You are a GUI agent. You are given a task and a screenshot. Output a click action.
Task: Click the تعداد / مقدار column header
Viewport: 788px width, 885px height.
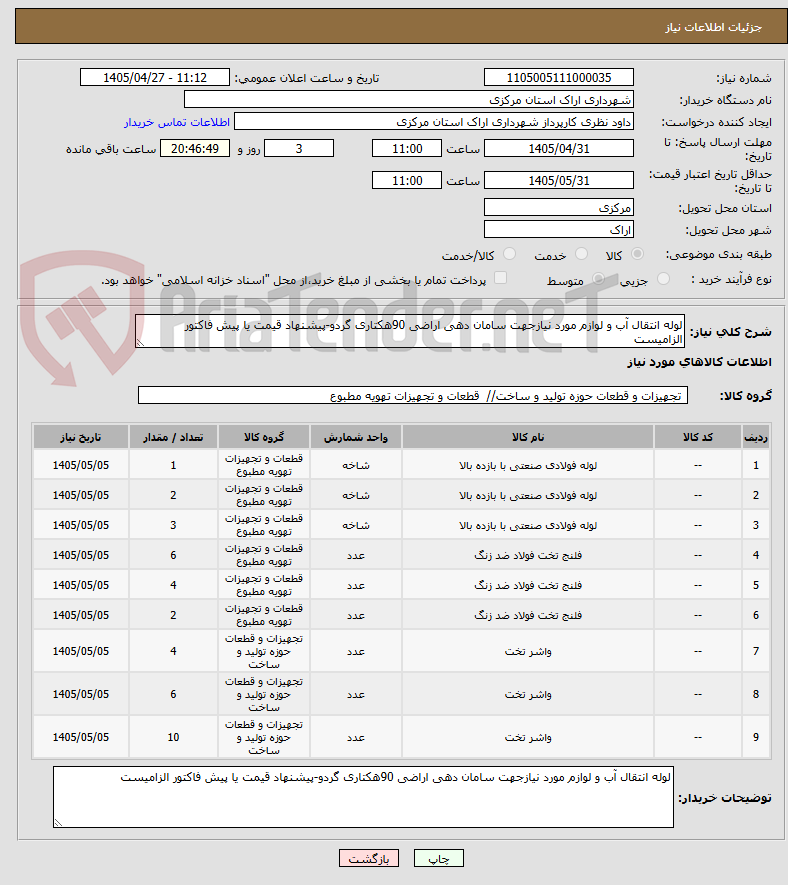click(173, 437)
